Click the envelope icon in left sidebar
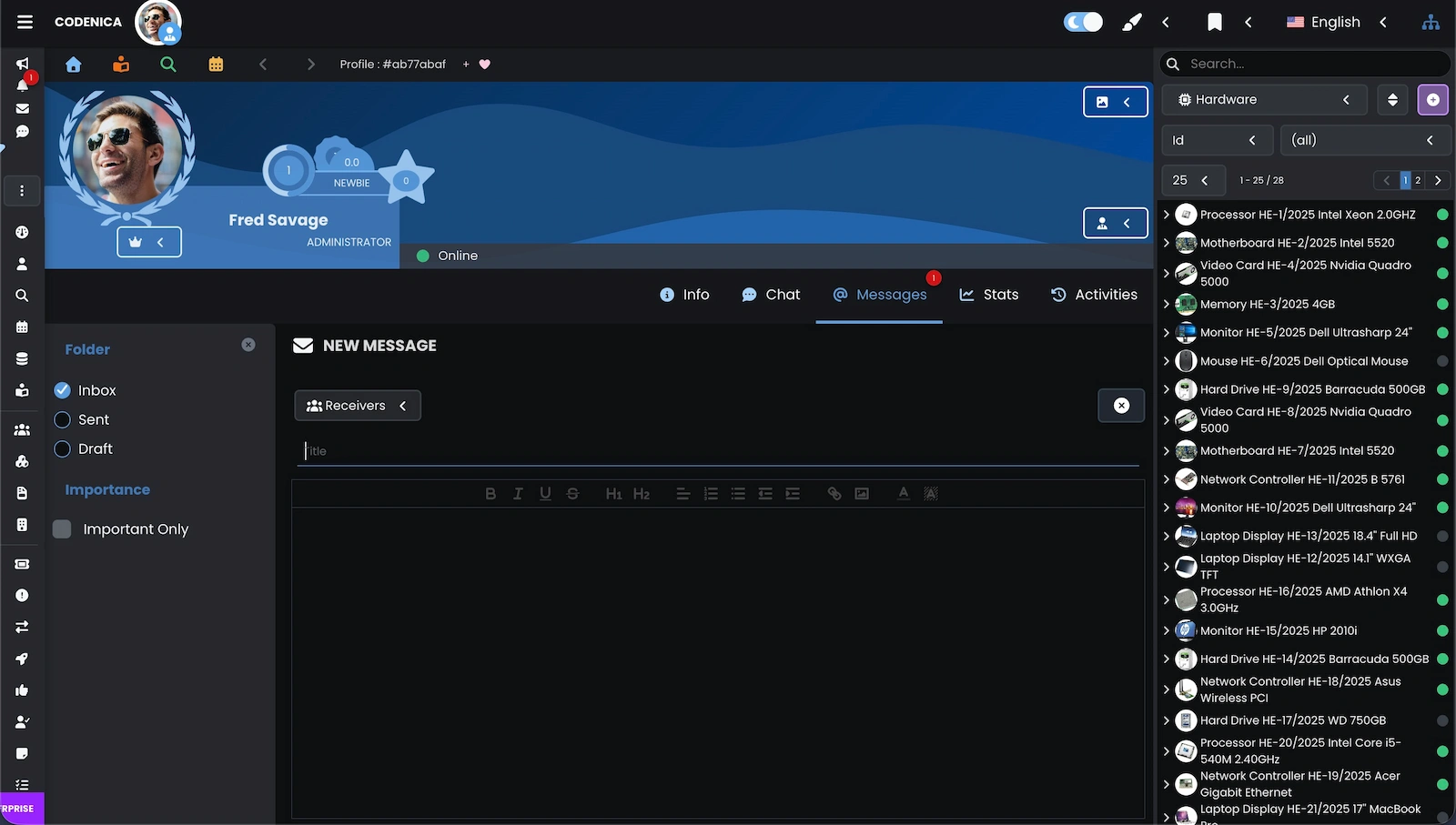This screenshot has height=825, width=1456. click(22, 108)
